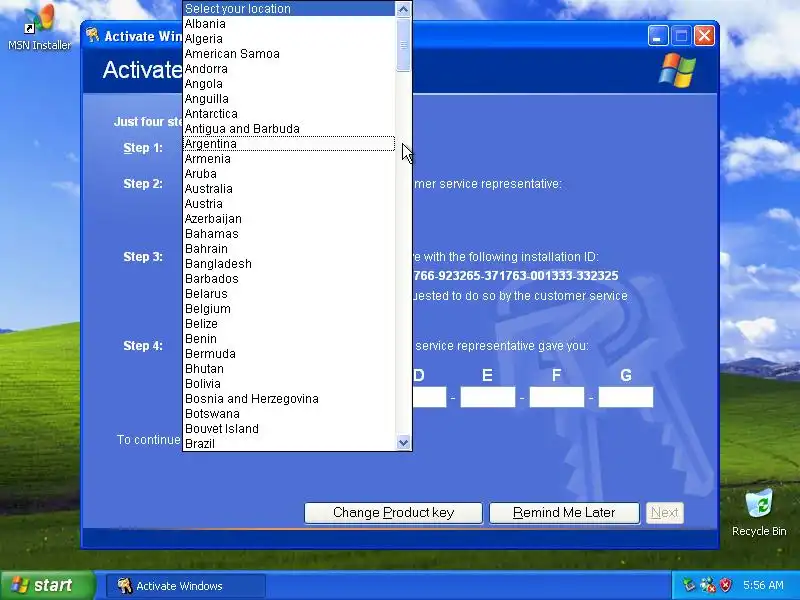Select Barbados in the dropdown
The width and height of the screenshot is (800, 600).
coord(289,279)
